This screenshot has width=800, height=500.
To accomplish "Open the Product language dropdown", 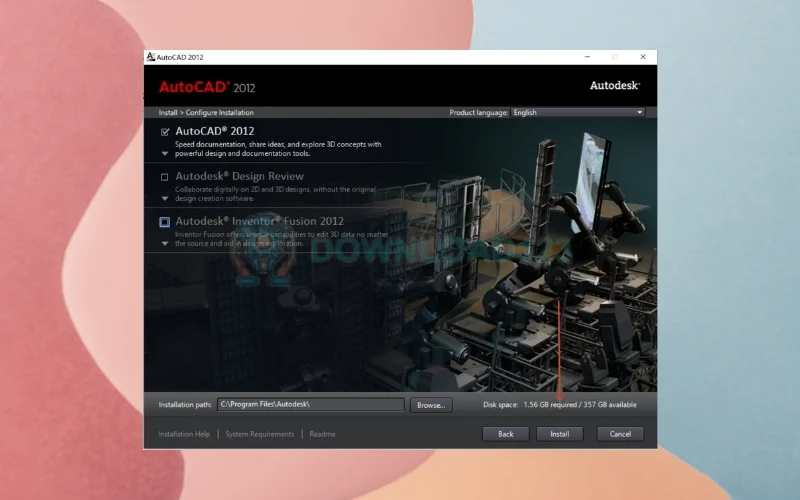I will pos(578,113).
